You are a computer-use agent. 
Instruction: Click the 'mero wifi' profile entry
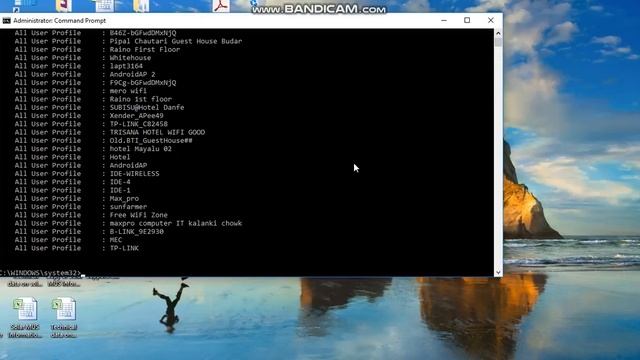pyautogui.click(x=128, y=91)
